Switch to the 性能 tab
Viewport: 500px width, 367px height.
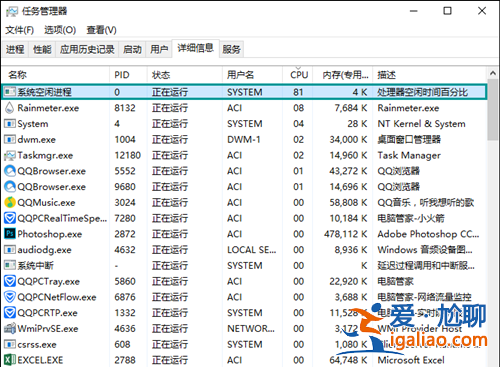point(42,49)
